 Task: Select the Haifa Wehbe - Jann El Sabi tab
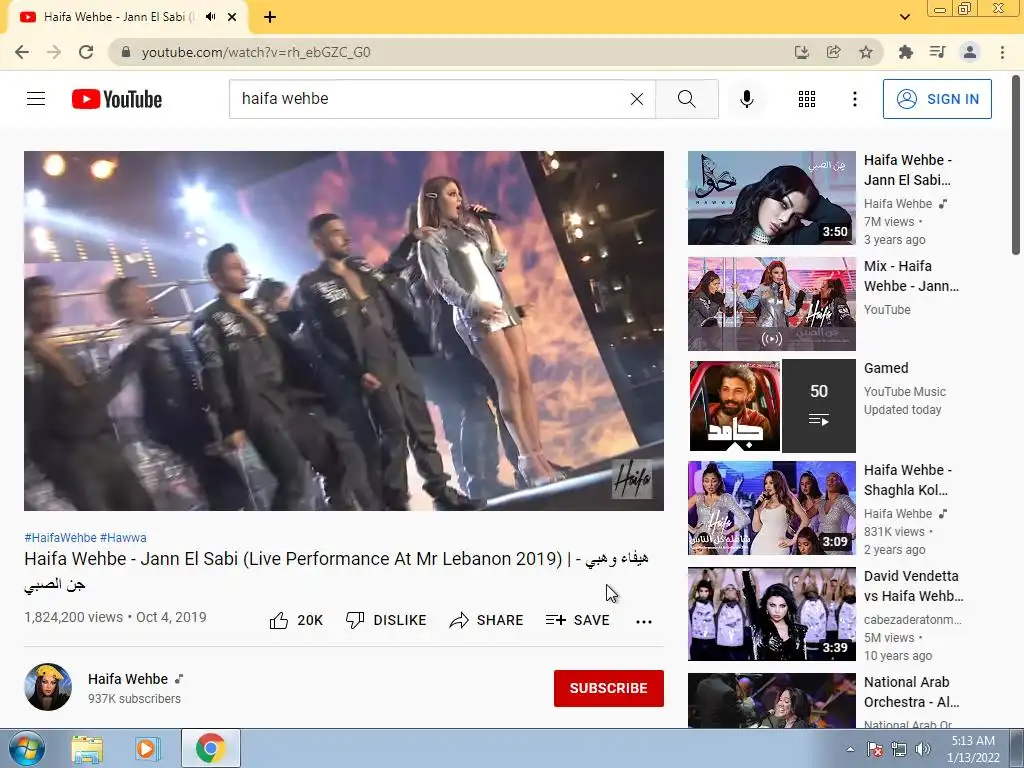(118, 17)
